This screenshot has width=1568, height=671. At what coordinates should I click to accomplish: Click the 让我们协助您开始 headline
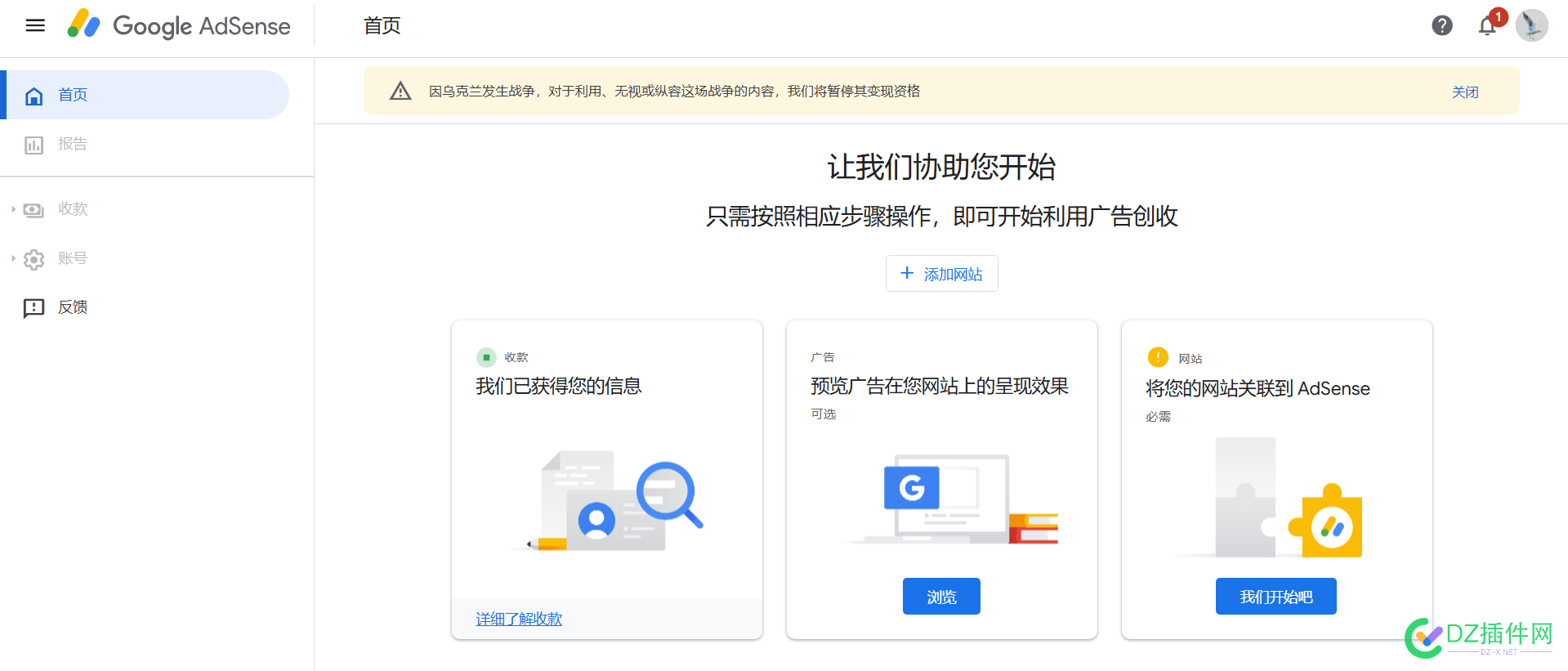pos(941,167)
